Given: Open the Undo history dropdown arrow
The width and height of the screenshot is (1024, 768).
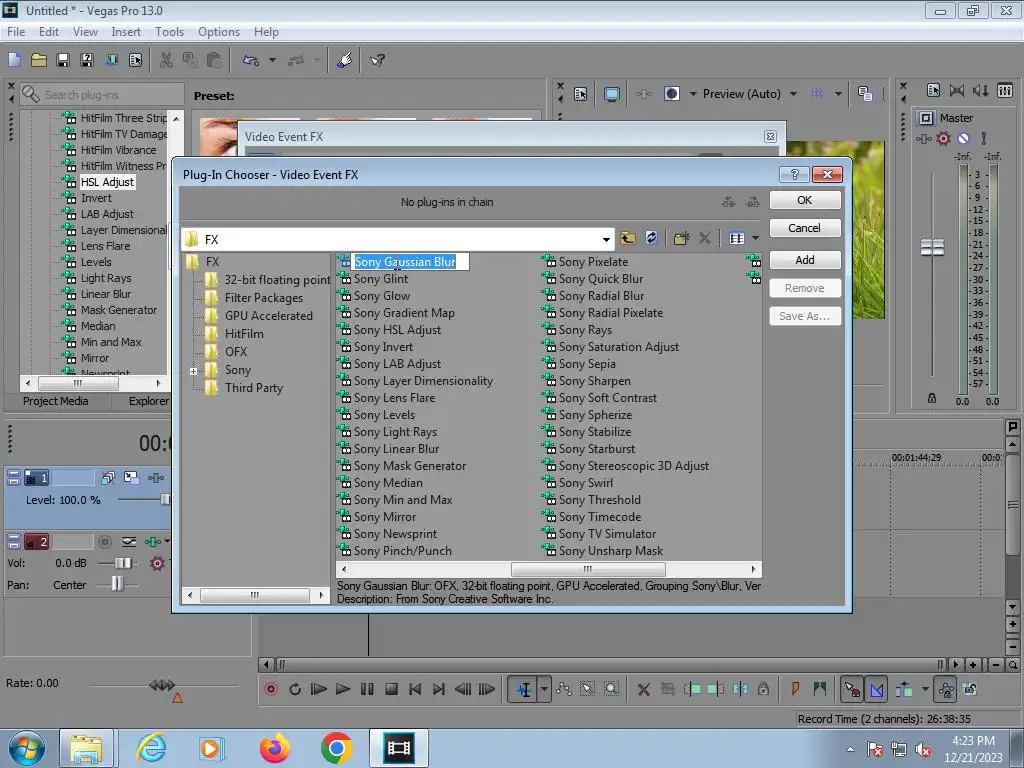Looking at the screenshot, I should (x=272, y=60).
